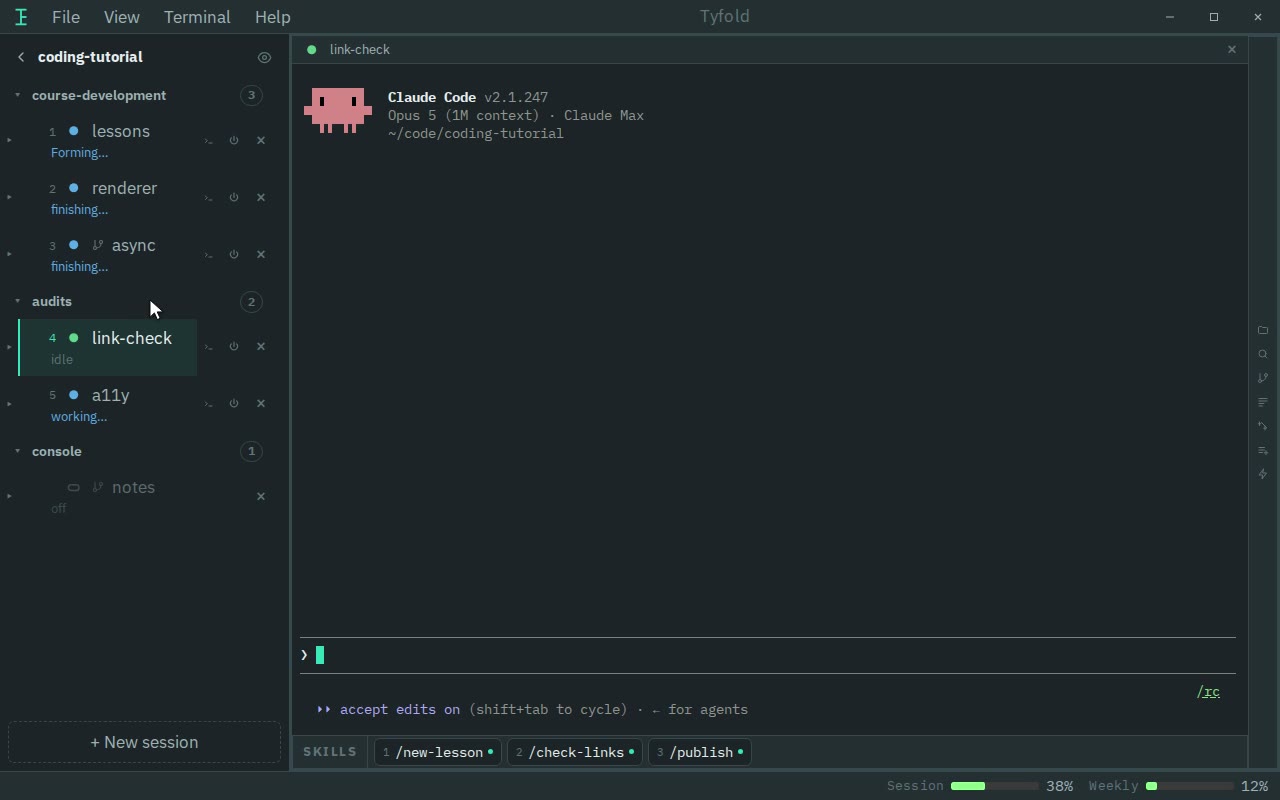The height and width of the screenshot is (800, 1280).
Task: Collapse the course-development group
Action: [17, 95]
